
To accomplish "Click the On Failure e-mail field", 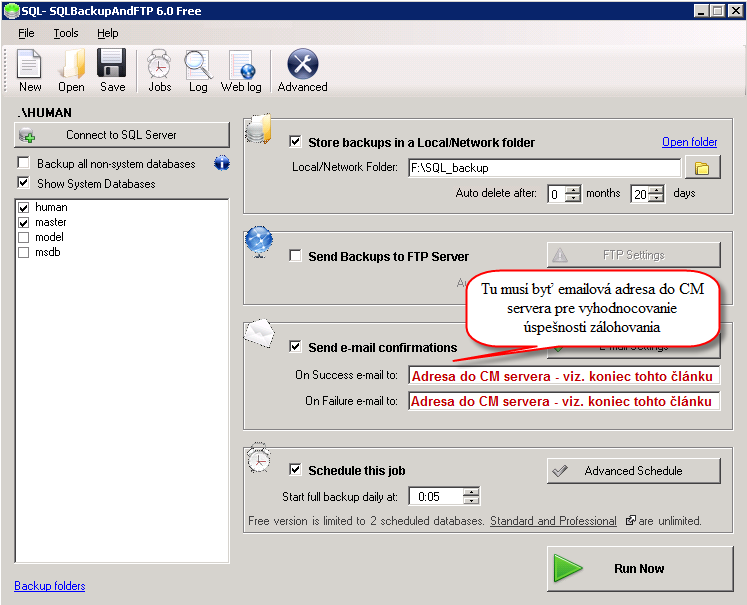I will pyautogui.click(x=564, y=401).
